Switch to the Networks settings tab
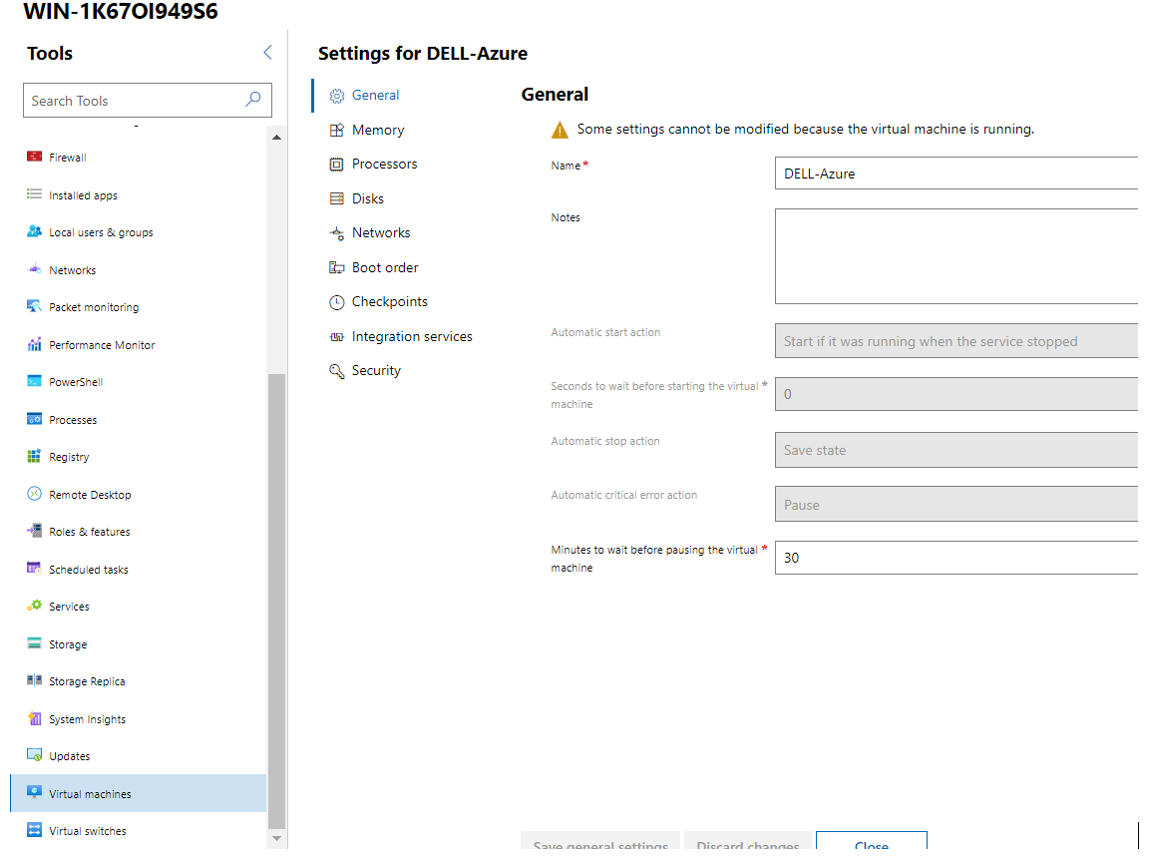1159x866 pixels. (x=381, y=233)
